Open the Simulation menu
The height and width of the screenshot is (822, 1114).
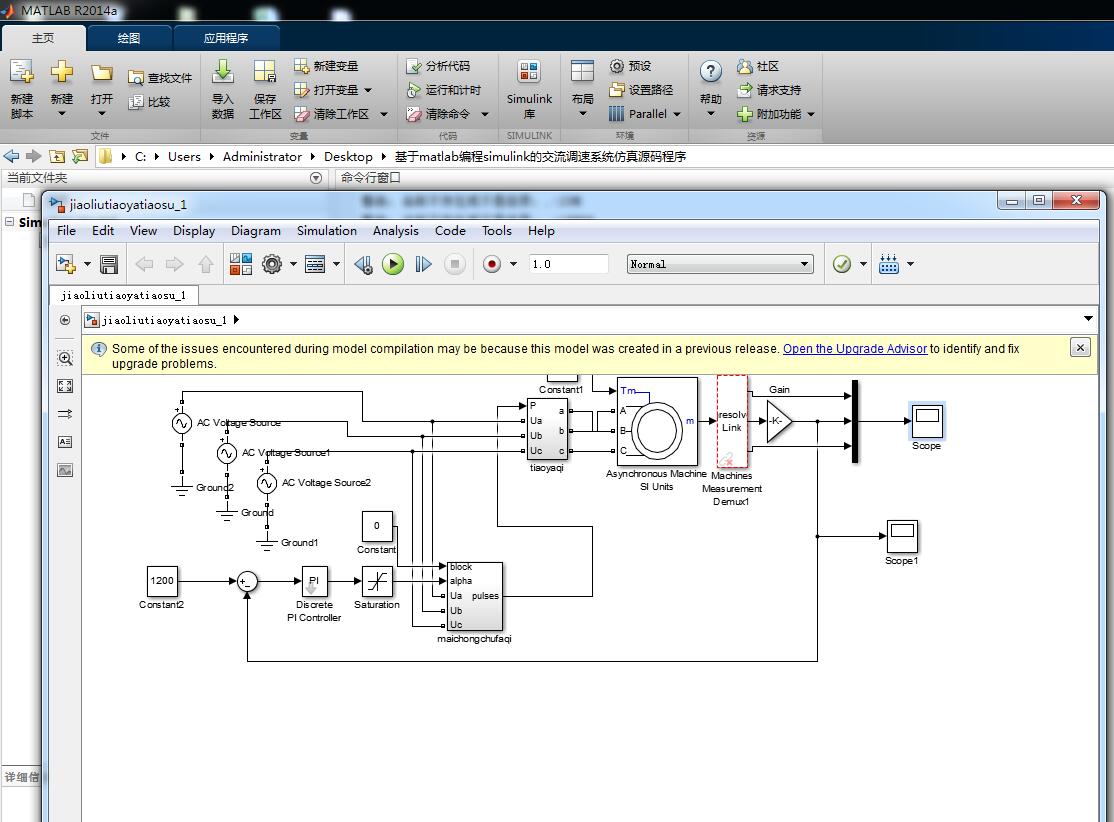point(327,231)
